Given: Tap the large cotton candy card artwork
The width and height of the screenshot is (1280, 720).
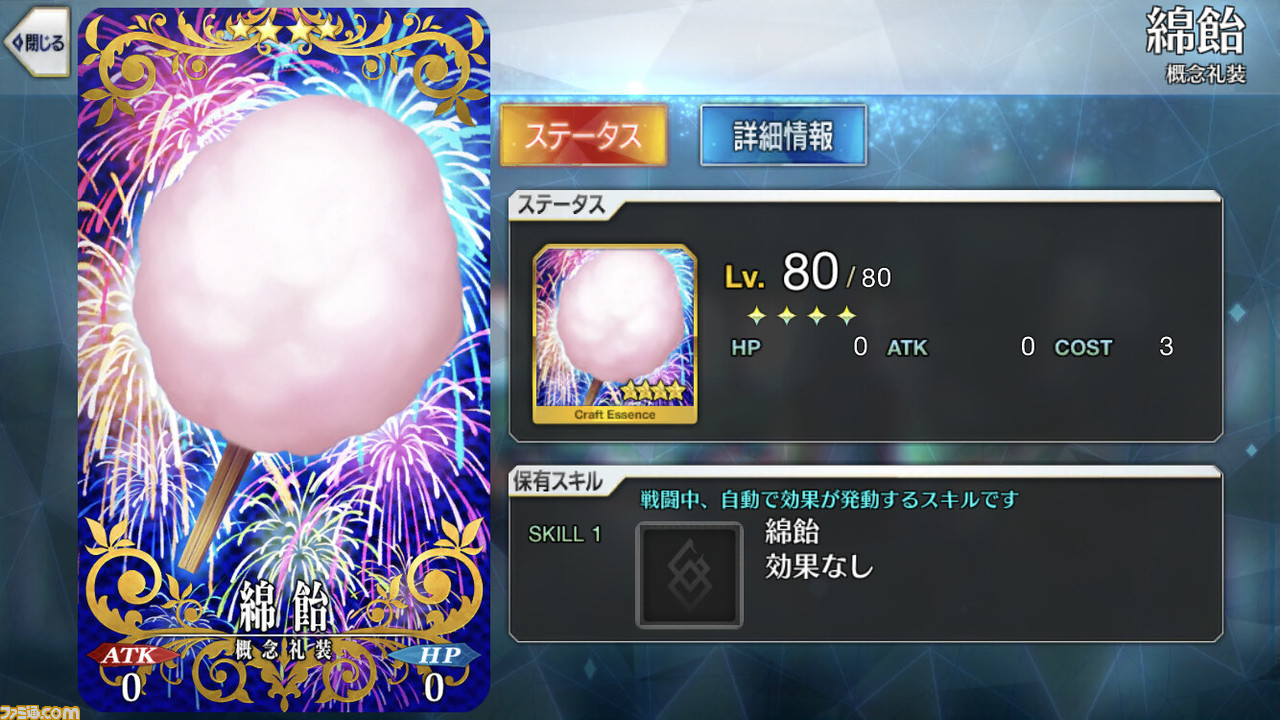Looking at the screenshot, I should 284,360.
